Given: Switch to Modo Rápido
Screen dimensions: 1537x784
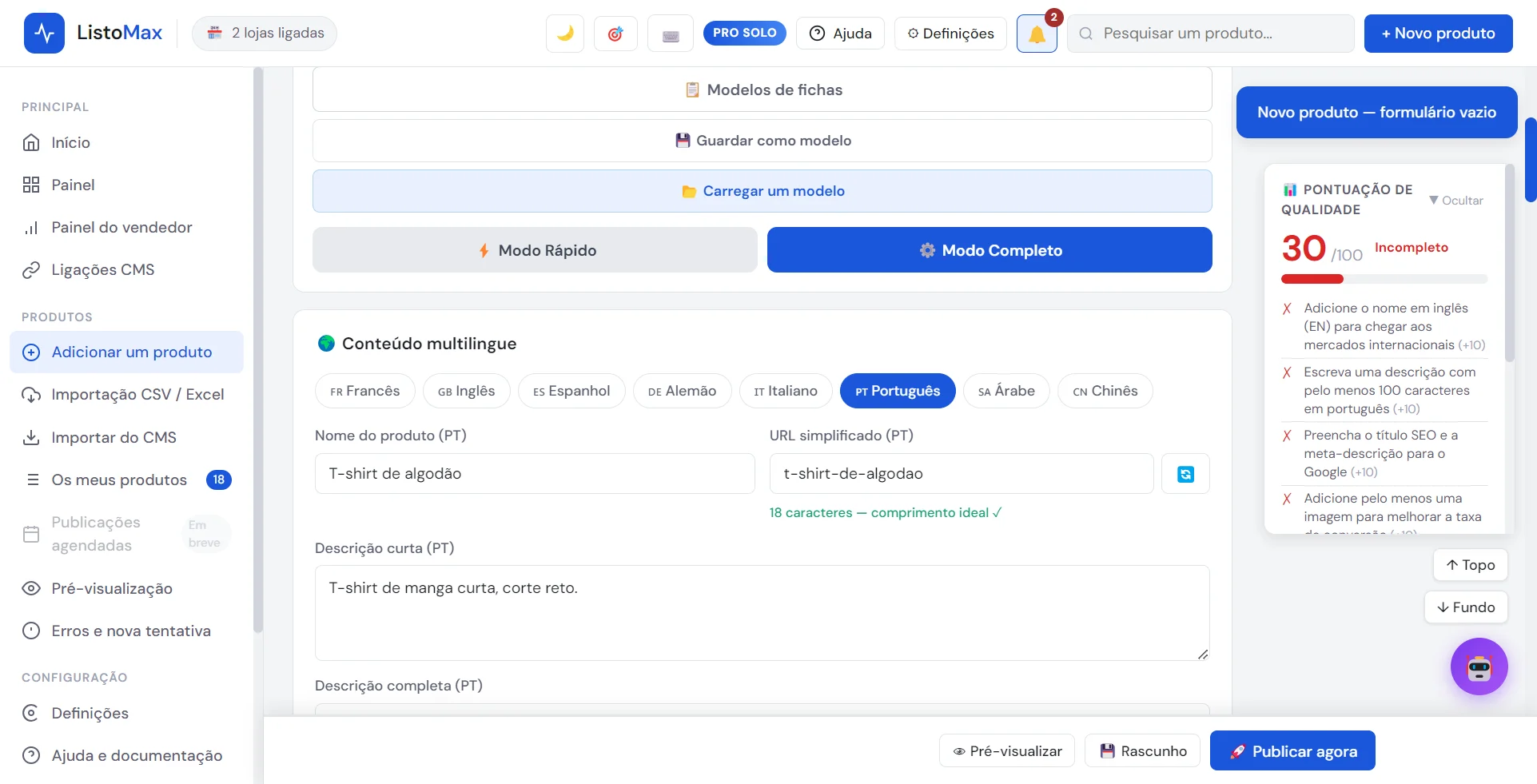Looking at the screenshot, I should pyautogui.click(x=535, y=250).
